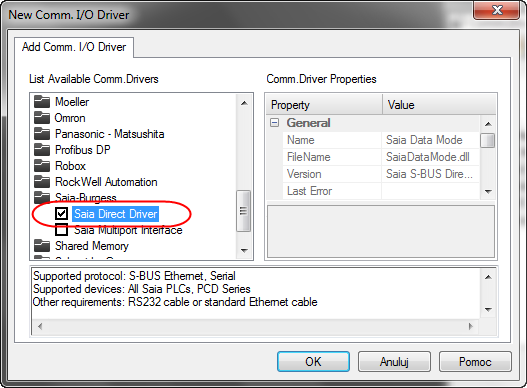Click the Shared Memory folder icon
527x388 pixels.
click(42, 246)
